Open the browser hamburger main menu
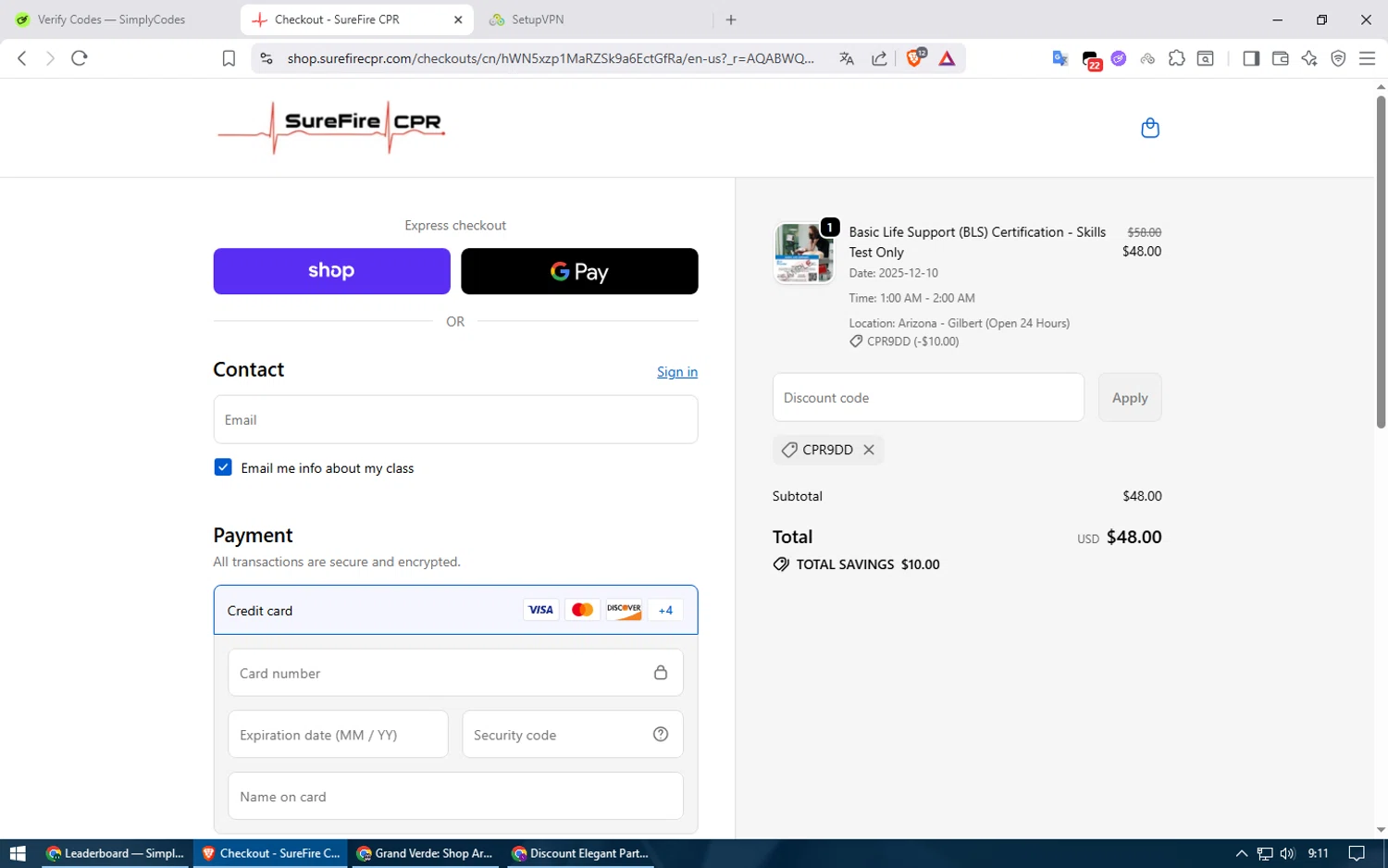 click(1367, 58)
